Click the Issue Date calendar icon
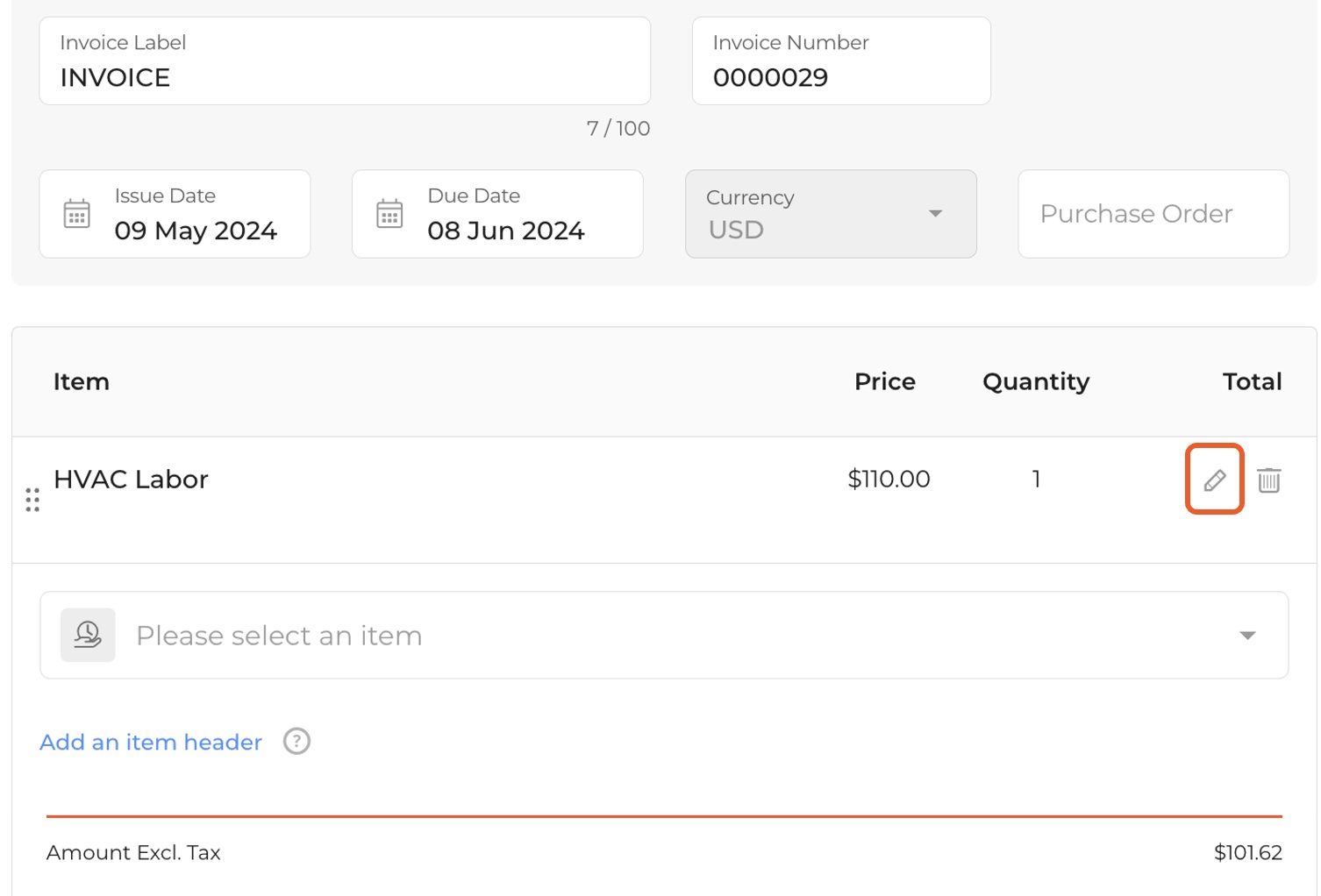Viewport: 1321px width, 896px height. click(x=77, y=214)
